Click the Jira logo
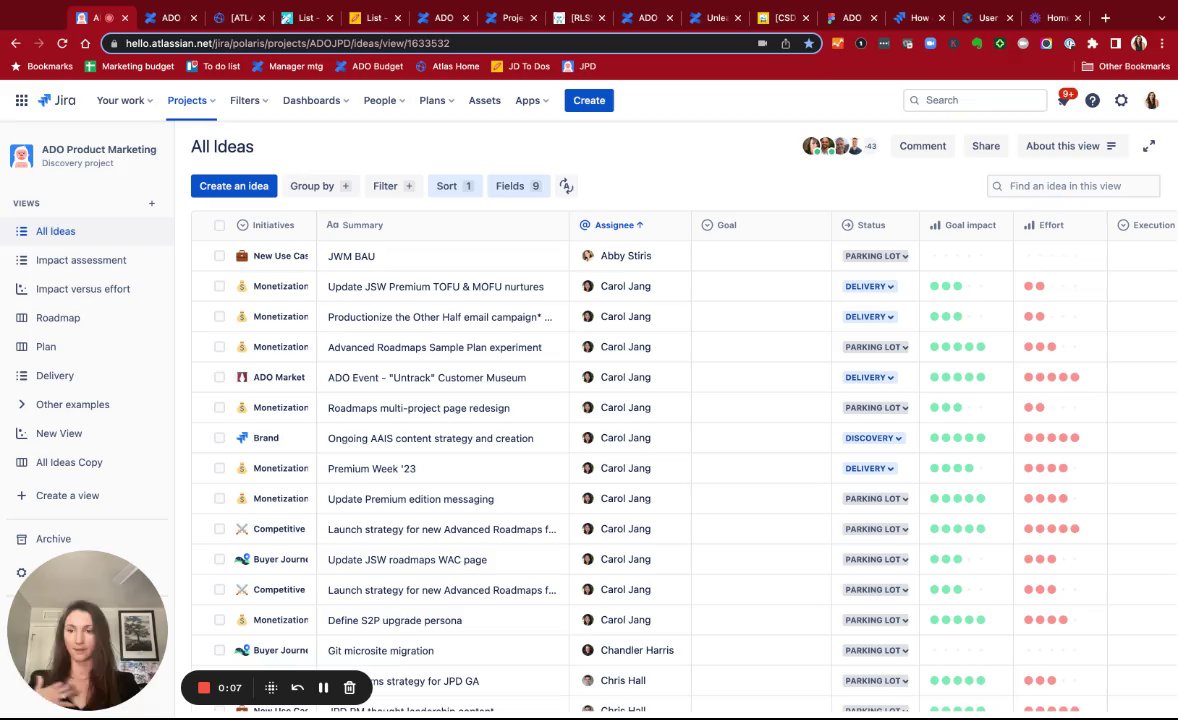 pos(57,100)
